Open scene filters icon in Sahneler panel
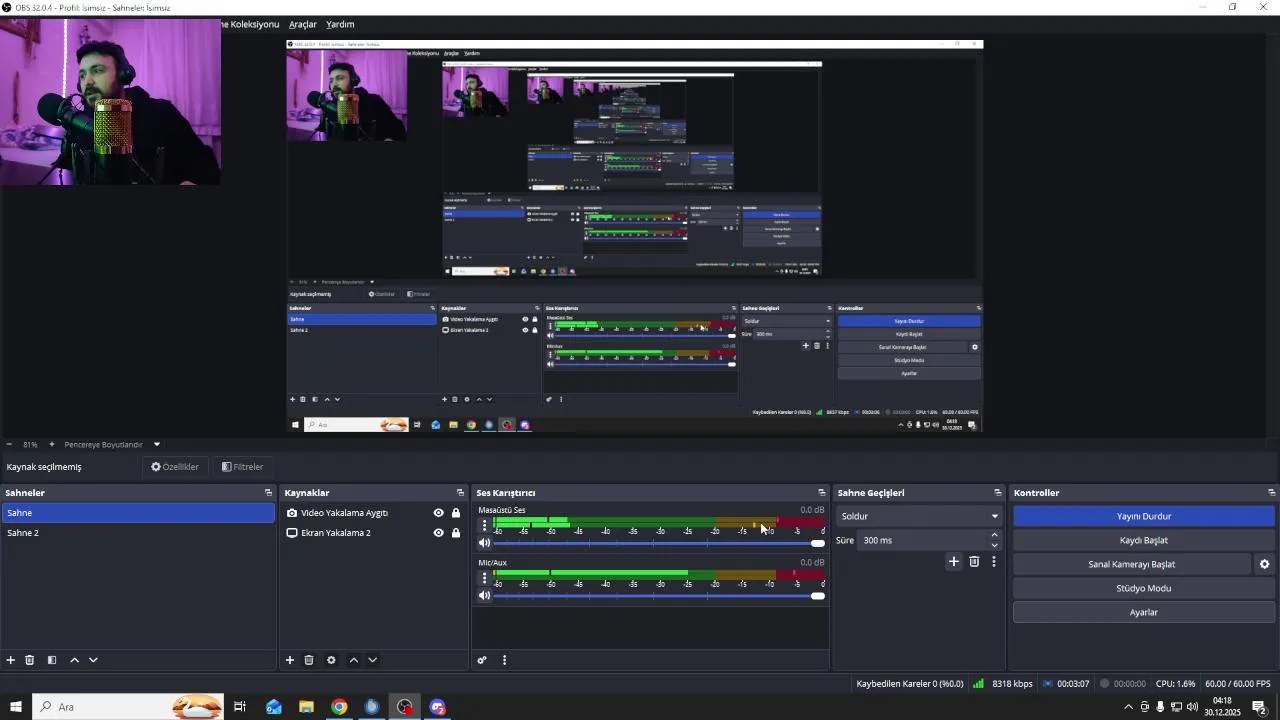Viewport: 1280px width, 720px height. click(52, 660)
